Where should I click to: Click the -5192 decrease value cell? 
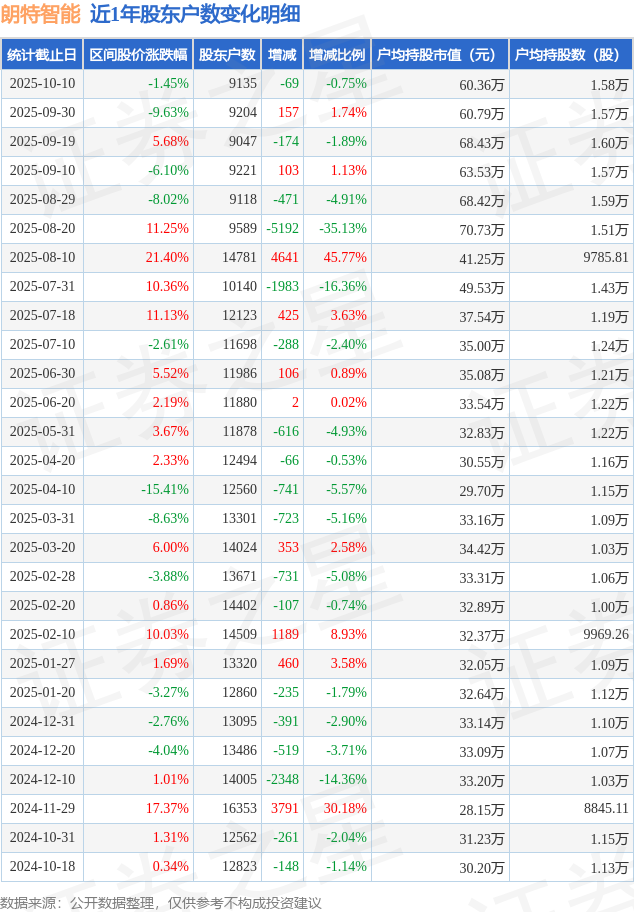[x=284, y=229]
